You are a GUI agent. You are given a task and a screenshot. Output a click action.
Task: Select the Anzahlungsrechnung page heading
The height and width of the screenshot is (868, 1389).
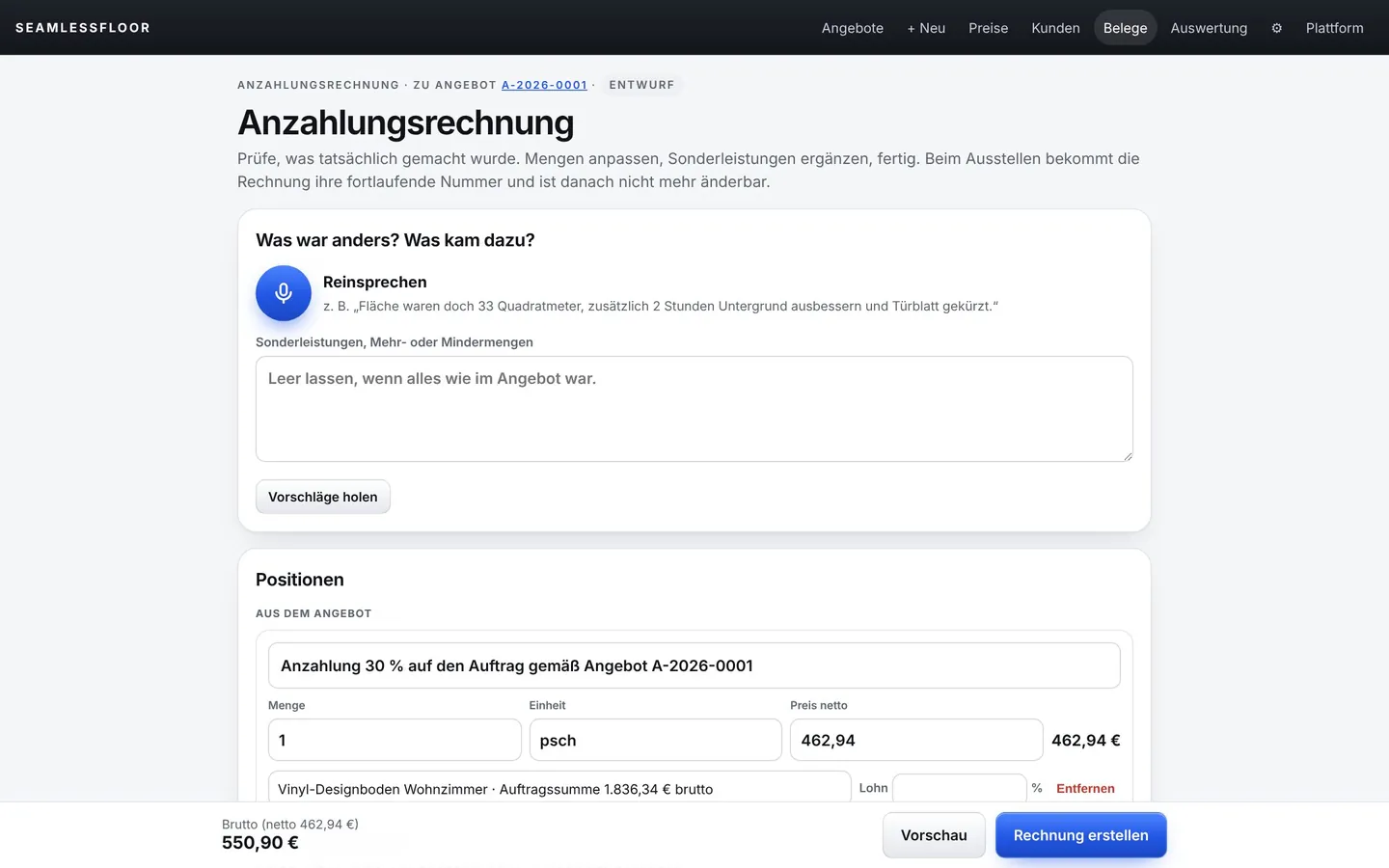(406, 122)
